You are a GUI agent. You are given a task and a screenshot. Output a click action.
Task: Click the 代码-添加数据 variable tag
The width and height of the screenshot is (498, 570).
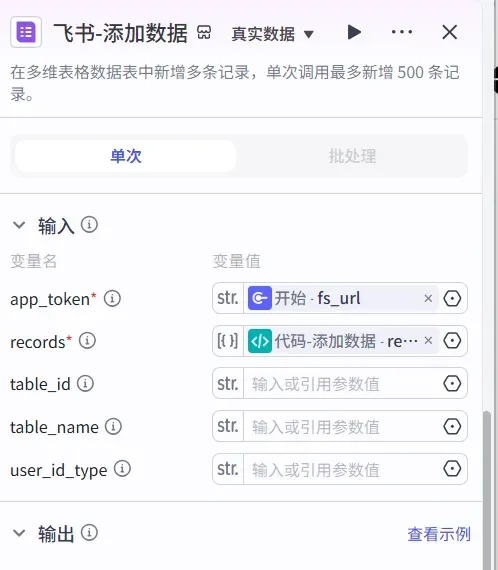click(x=342, y=341)
